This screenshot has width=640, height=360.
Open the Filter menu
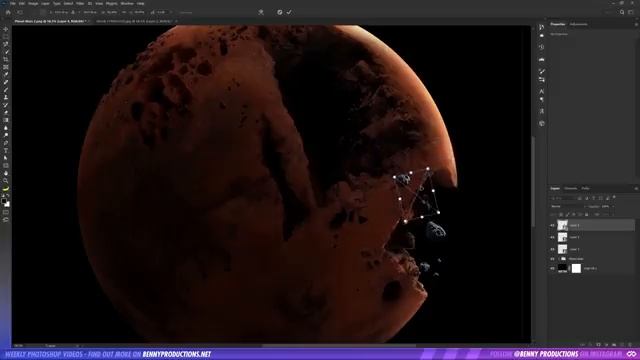80,3
